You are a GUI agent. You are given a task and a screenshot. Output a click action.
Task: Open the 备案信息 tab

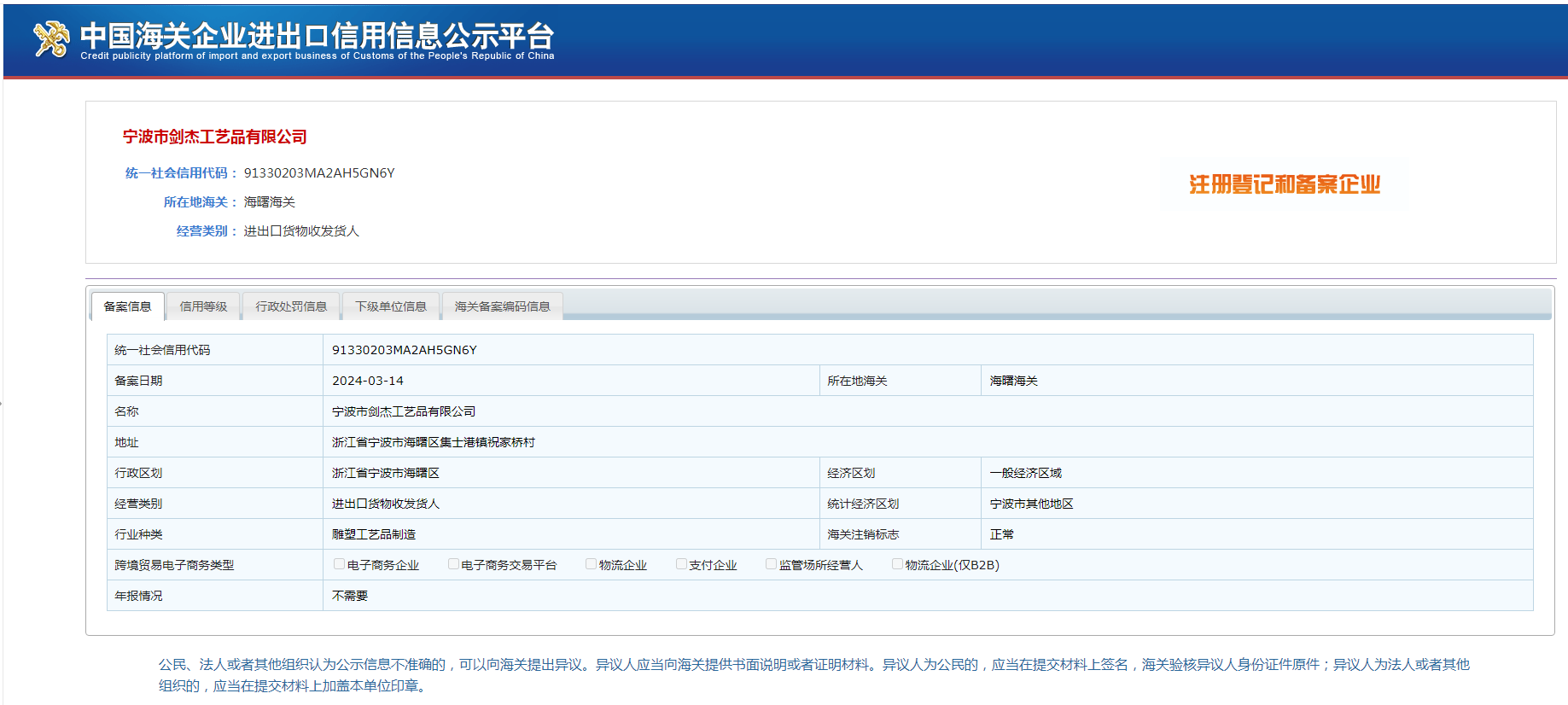coord(127,306)
